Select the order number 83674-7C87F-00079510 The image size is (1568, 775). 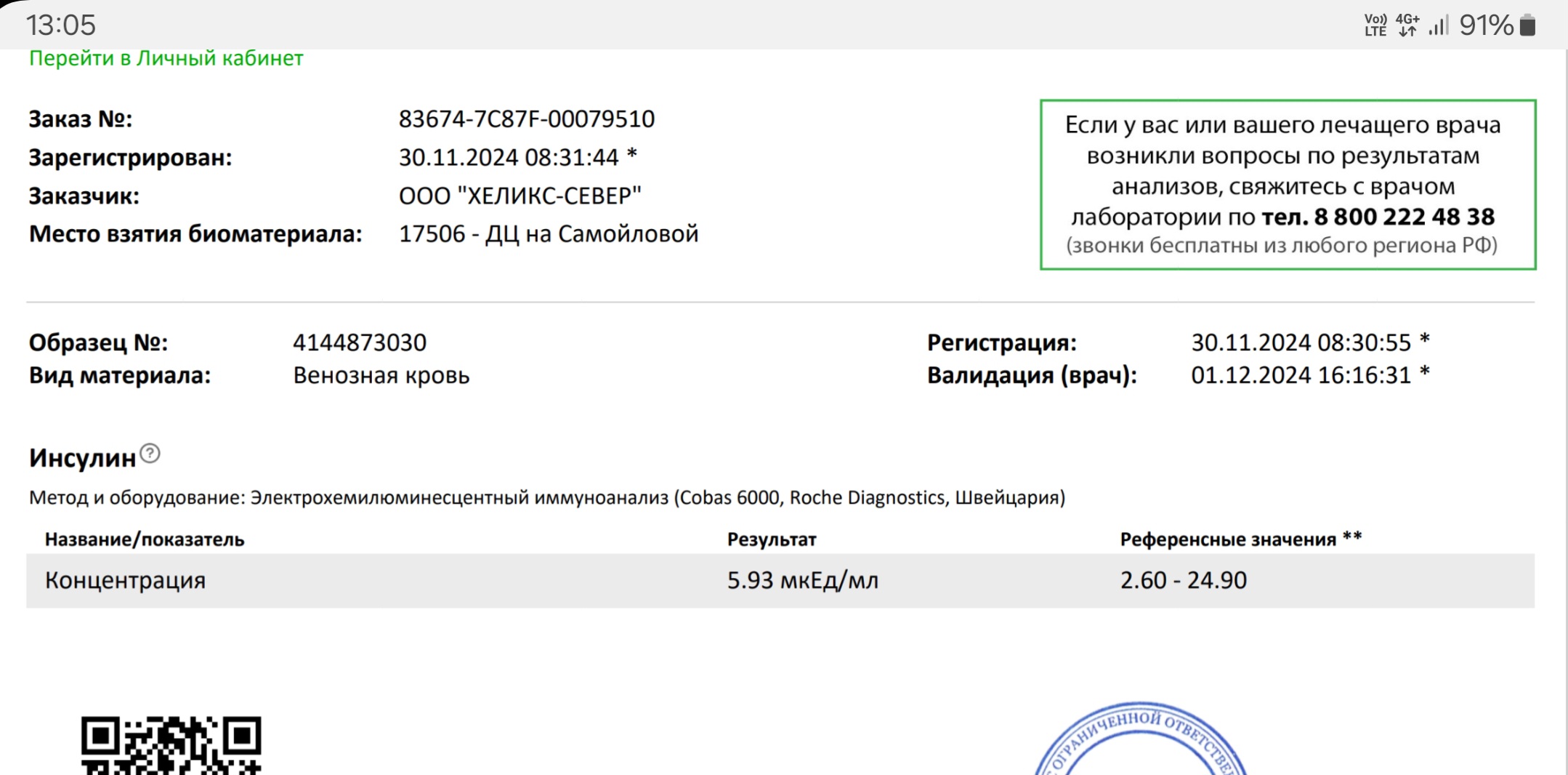pos(526,119)
